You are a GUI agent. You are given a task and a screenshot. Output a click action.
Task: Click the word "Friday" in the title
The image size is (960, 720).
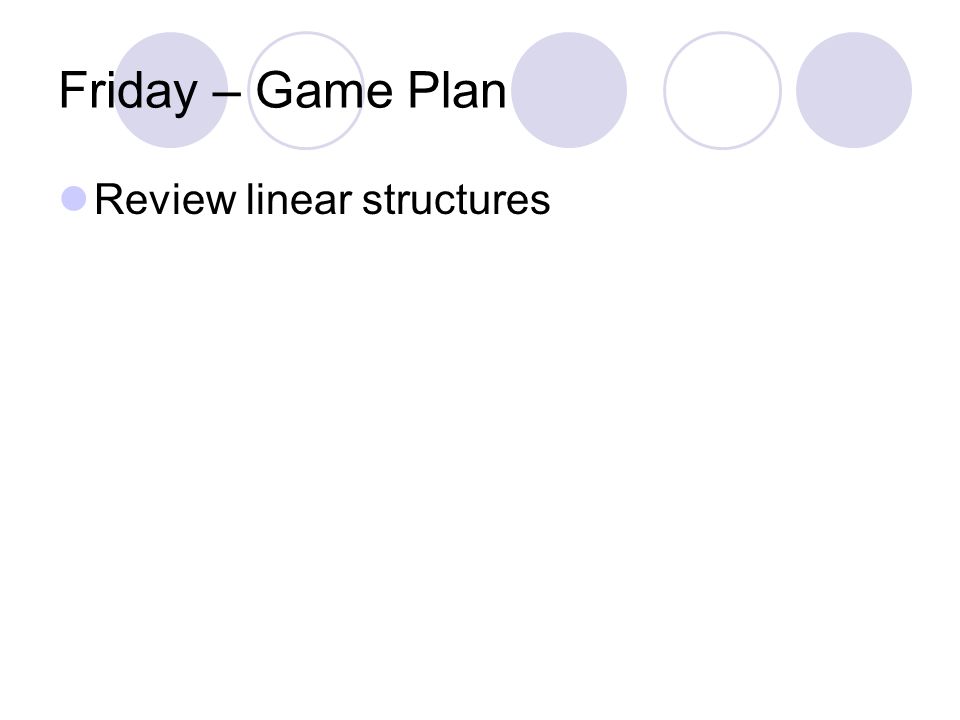click(x=128, y=93)
